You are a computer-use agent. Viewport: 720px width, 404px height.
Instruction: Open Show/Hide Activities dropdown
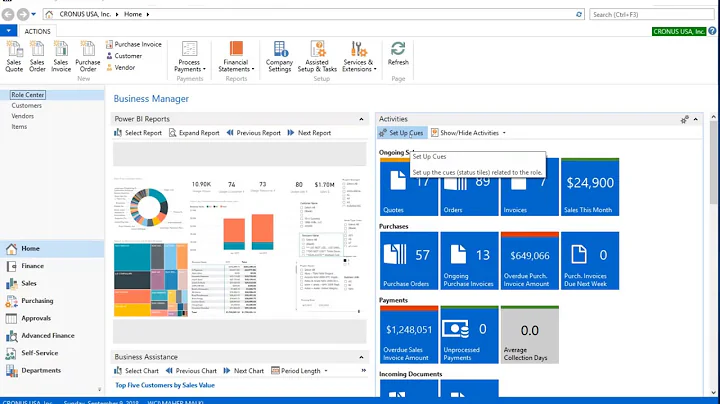468,133
